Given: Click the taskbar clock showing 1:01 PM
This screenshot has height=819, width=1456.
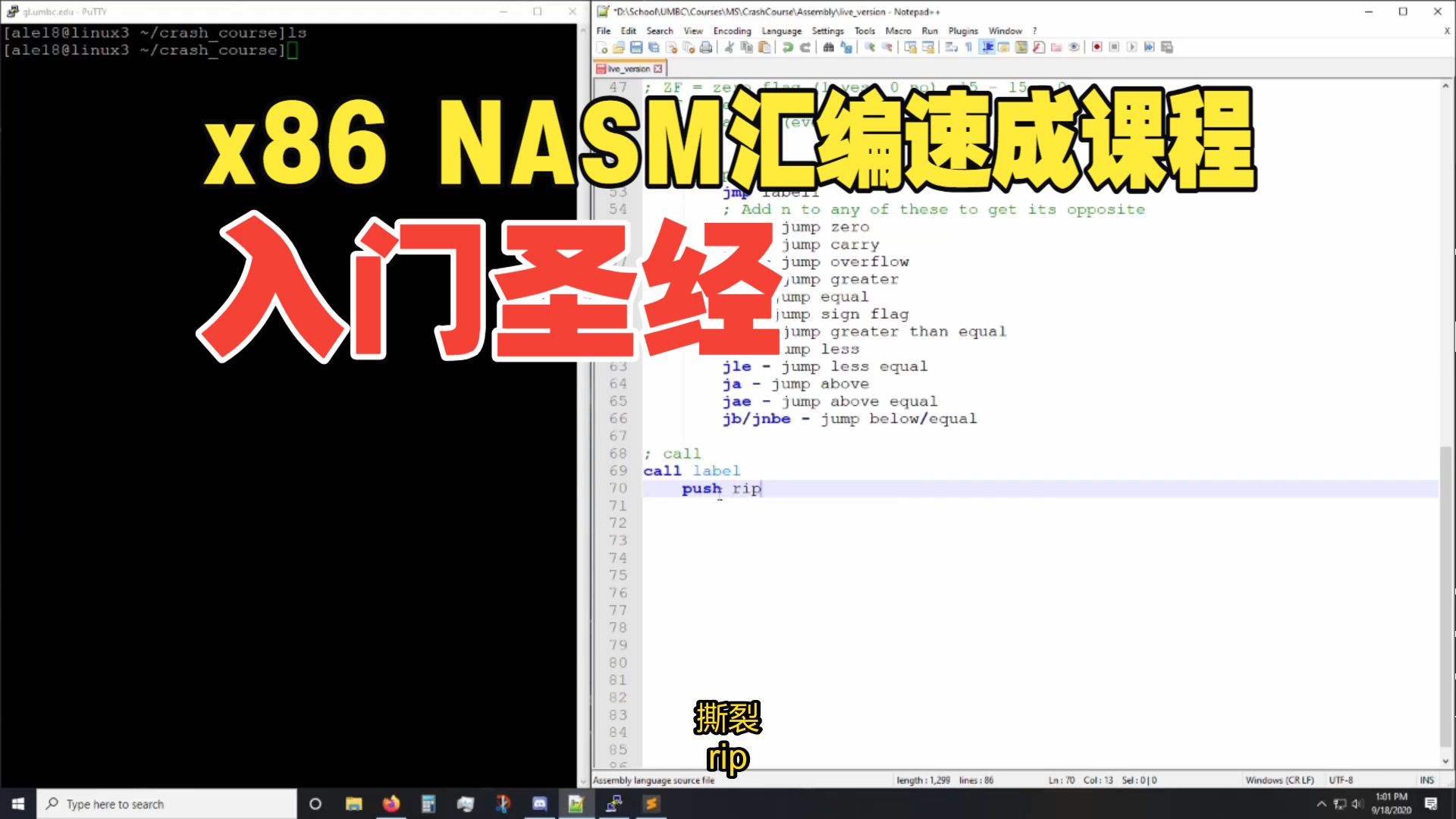Looking at the screenshot, I should (x=1391, y=803).
